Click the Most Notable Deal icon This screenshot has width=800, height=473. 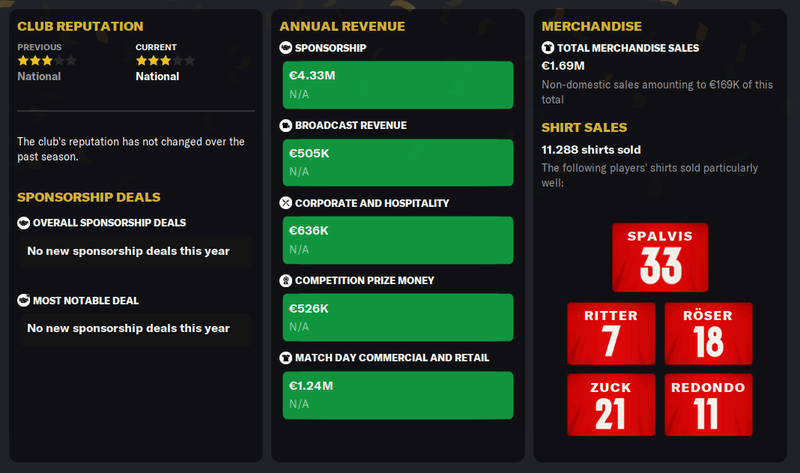click(x=24, y=300)
